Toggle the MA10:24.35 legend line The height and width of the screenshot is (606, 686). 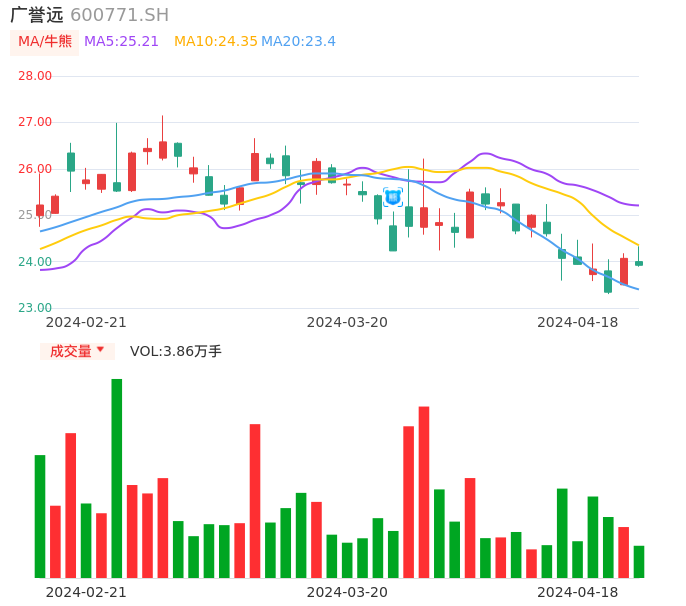point(215,42)
